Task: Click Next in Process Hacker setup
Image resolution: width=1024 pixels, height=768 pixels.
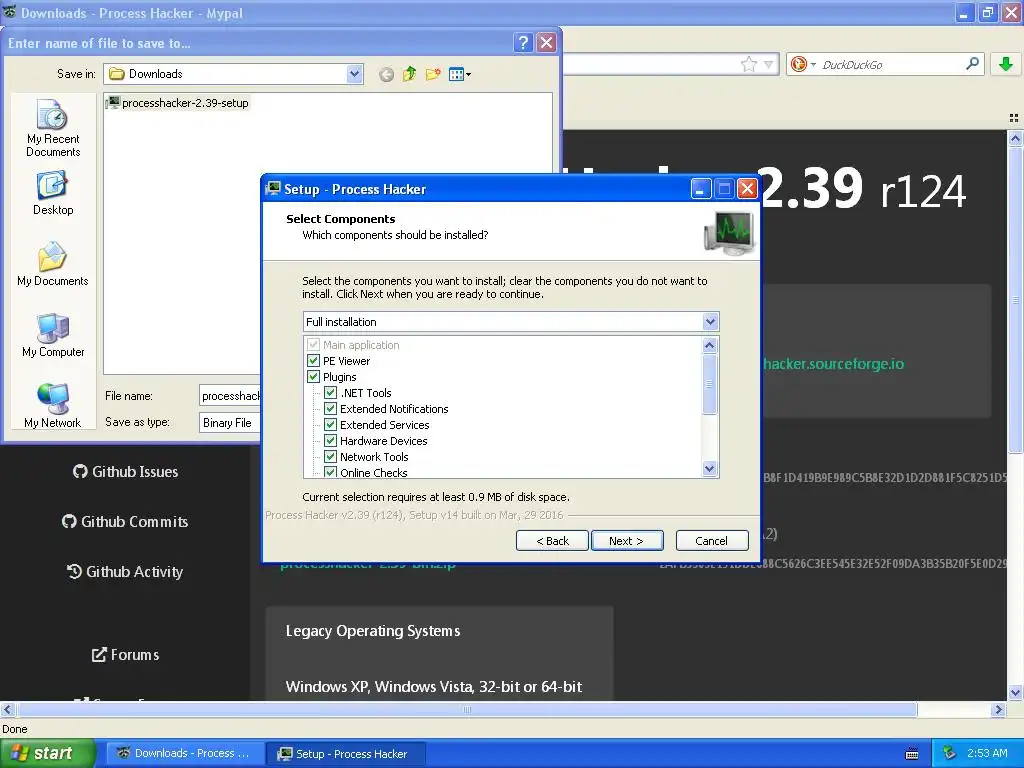Action: [x=627, y=541]
